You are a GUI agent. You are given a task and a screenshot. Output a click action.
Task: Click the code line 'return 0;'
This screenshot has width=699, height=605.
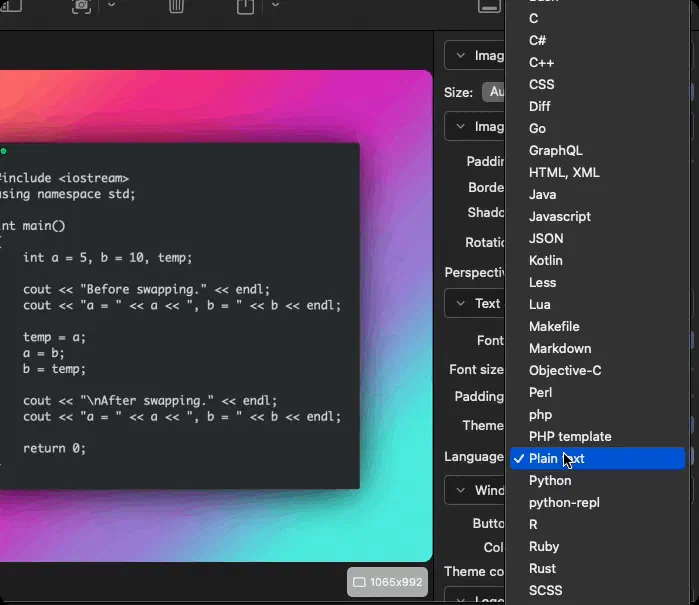[54, 448]
